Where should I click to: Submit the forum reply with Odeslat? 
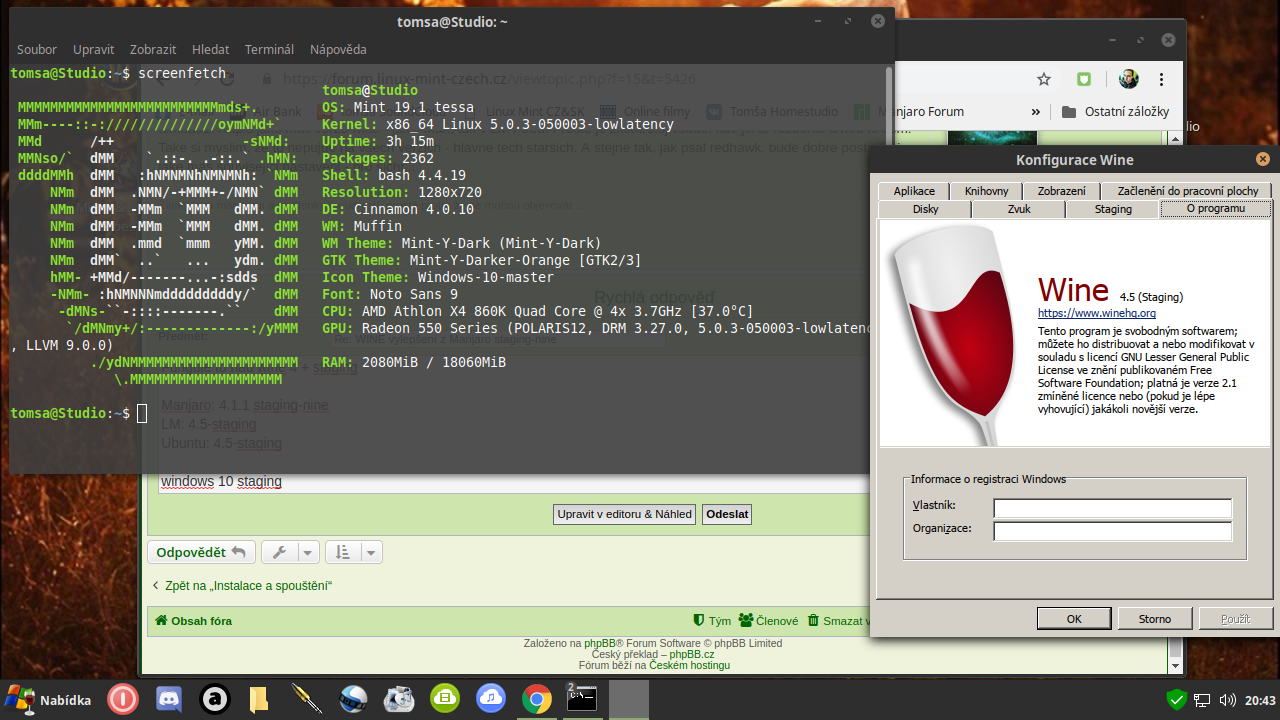727,514
